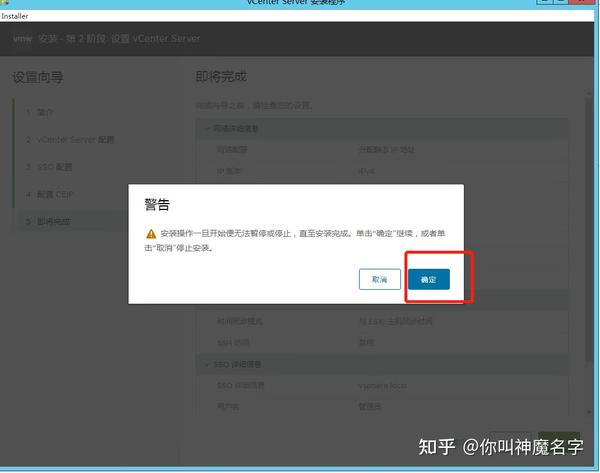The width and height of the screenshot is (600, 473).
Task: Click the summary page vertical scrollbar
Action: (x=589, y=230)
